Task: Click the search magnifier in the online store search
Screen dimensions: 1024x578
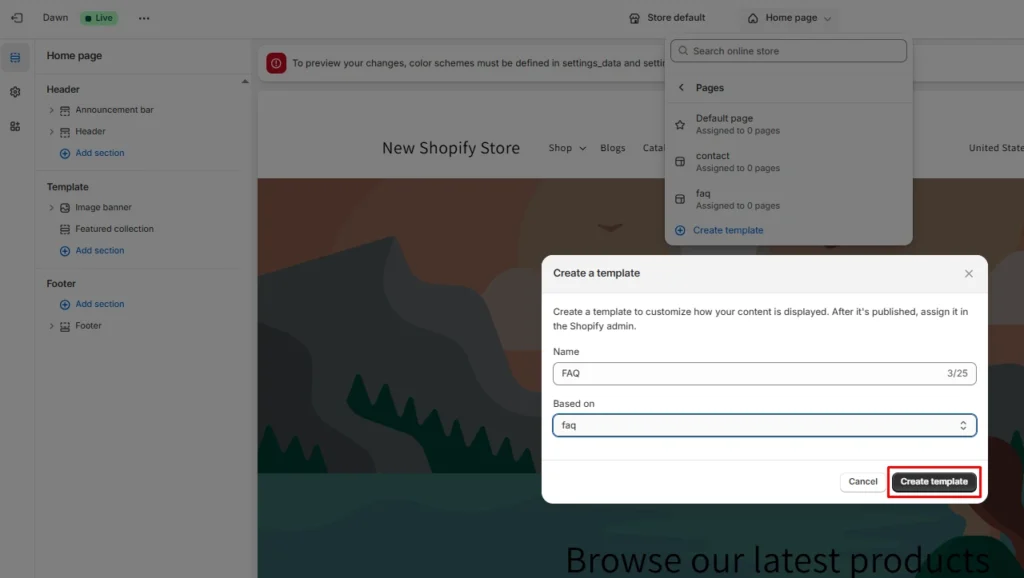Action: (682, 50)
